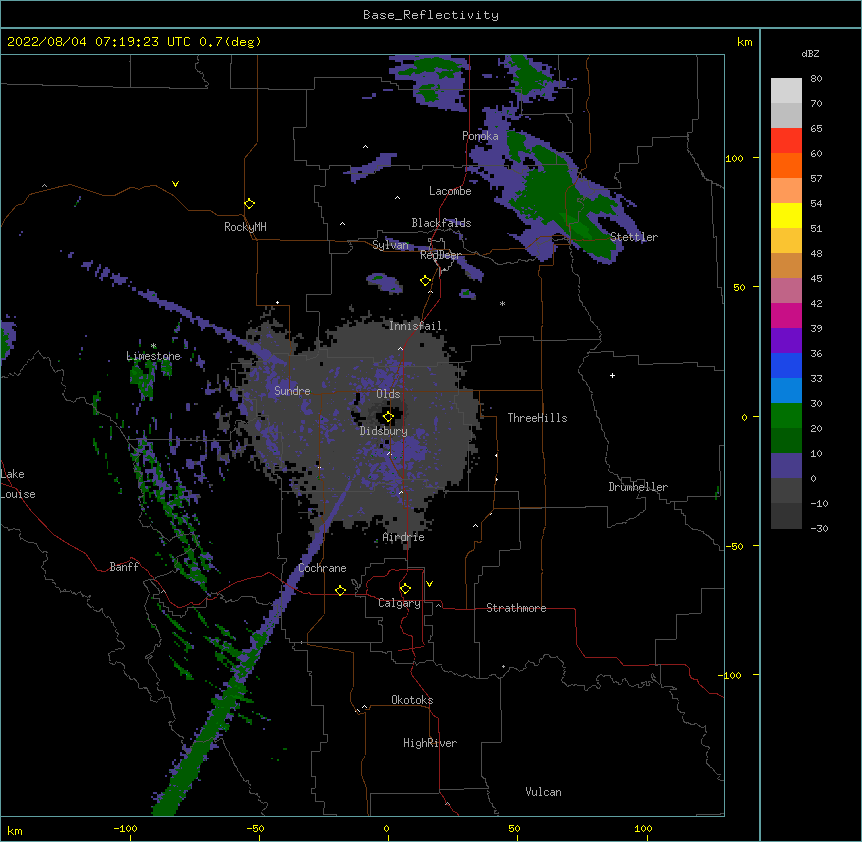Click the Lacombe city label

[450, 191]
